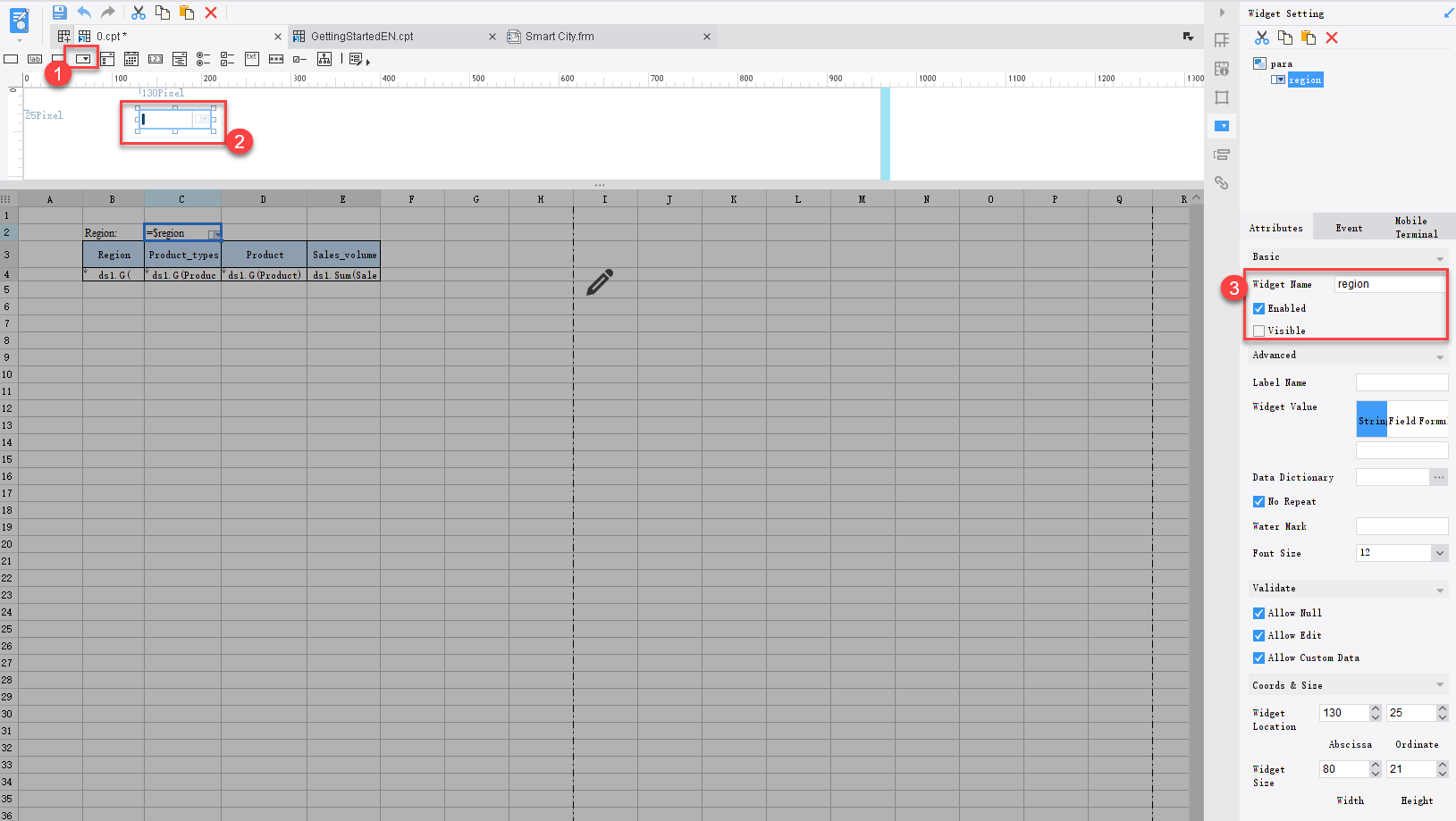Select the Checkbox Group widget tool
The image size is (1456, 821).
[x=227, y=58]
